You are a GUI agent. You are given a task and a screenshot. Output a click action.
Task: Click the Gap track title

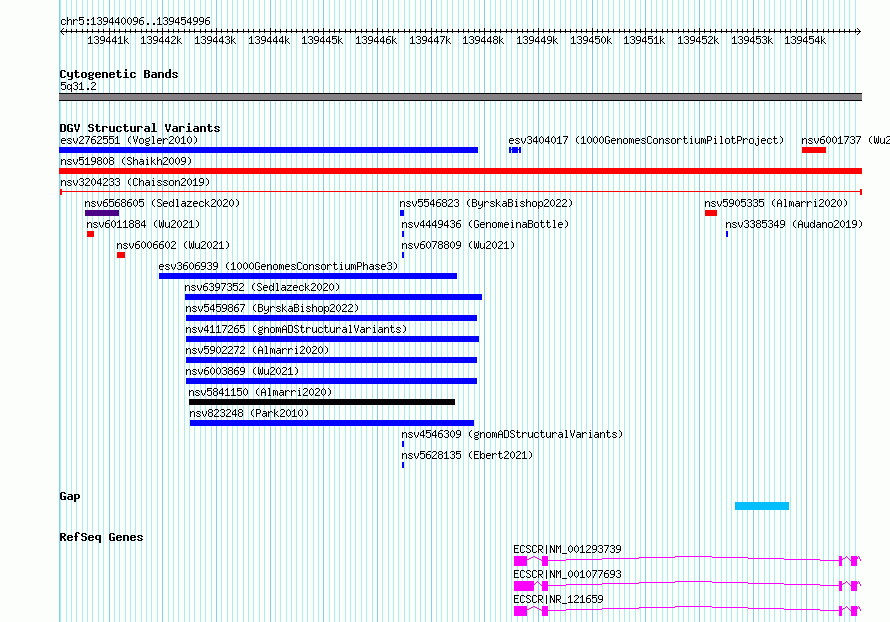click(70, 497)
